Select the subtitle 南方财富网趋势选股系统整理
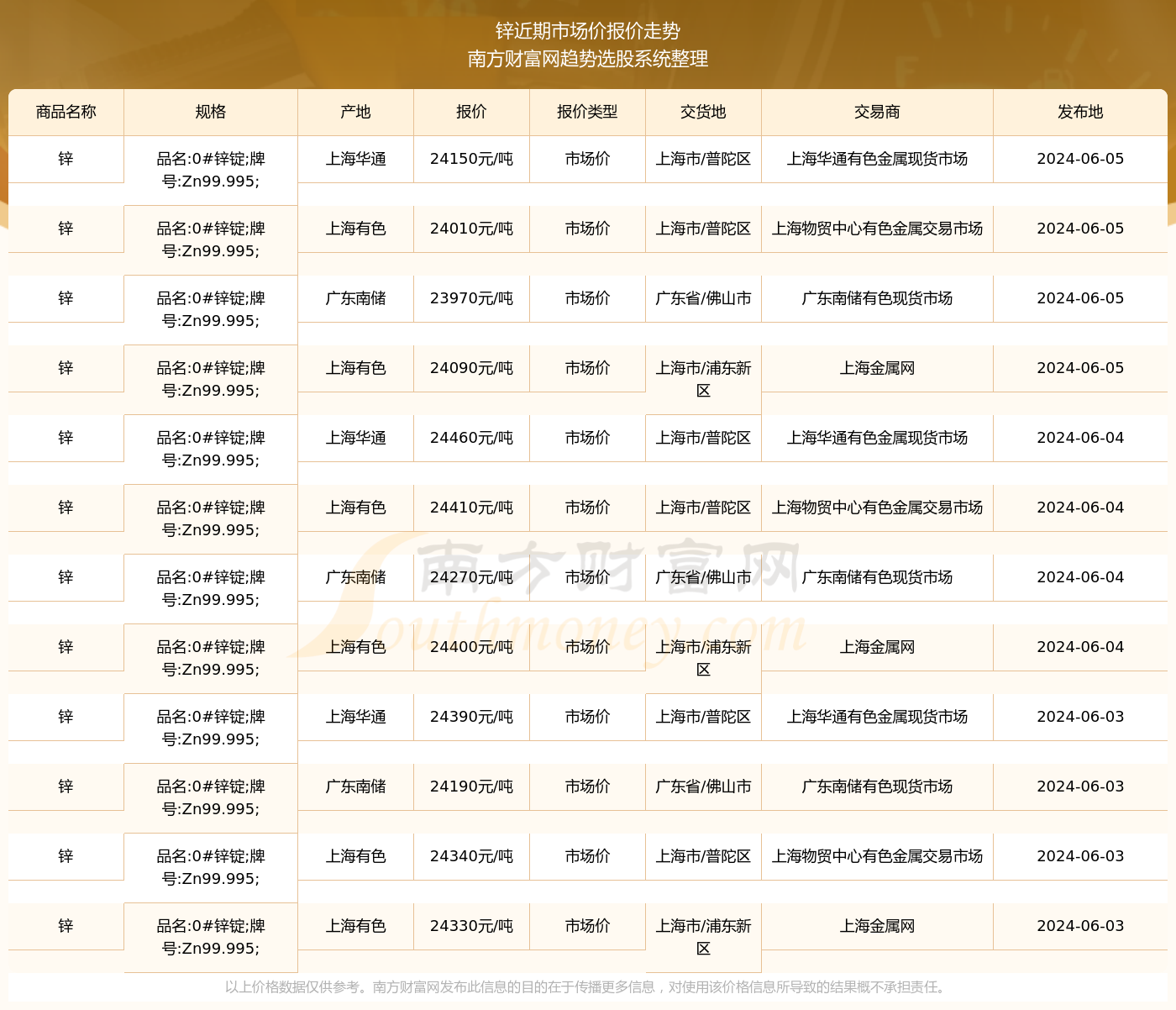The image size is (1176, 1010). coord(588,59)
